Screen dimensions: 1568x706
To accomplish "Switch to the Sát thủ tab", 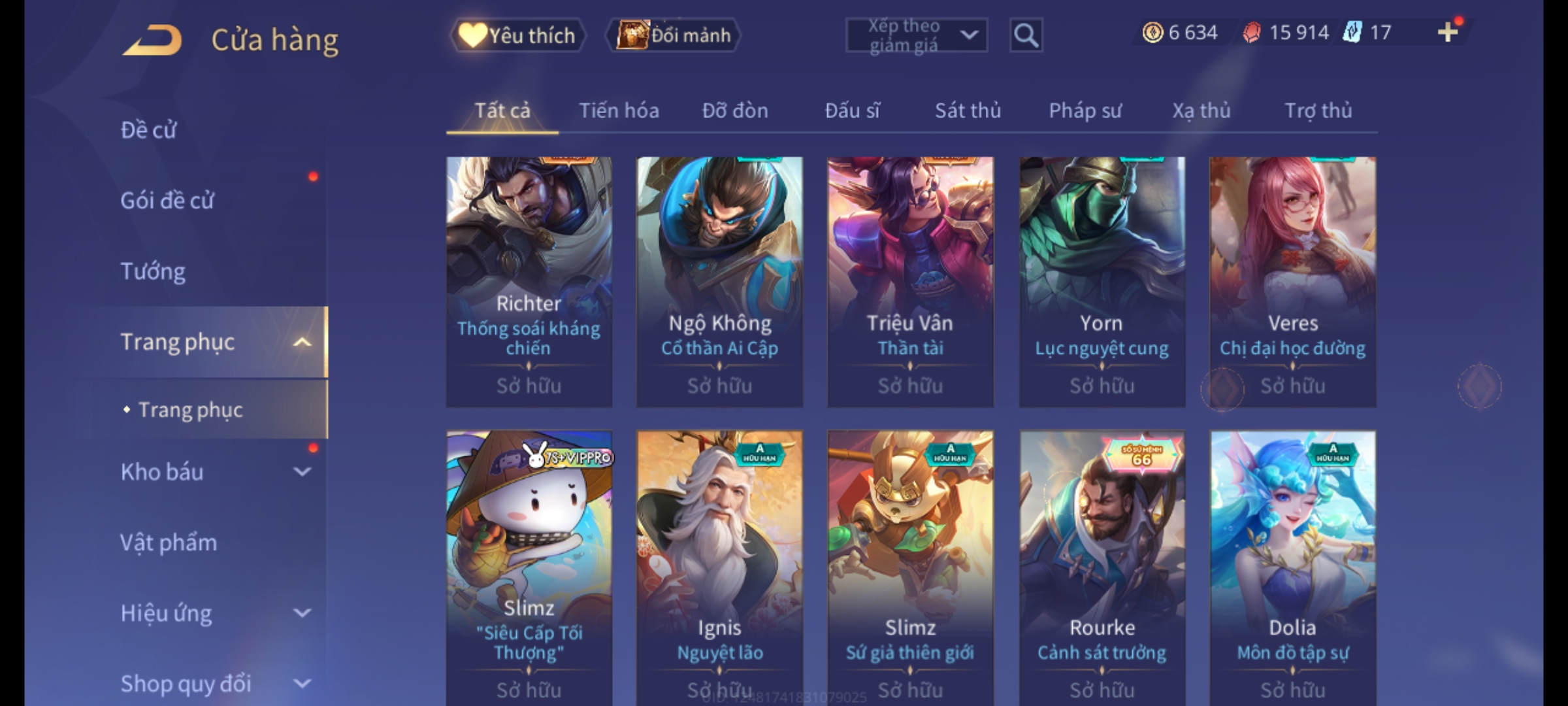I will coord(968,110).
